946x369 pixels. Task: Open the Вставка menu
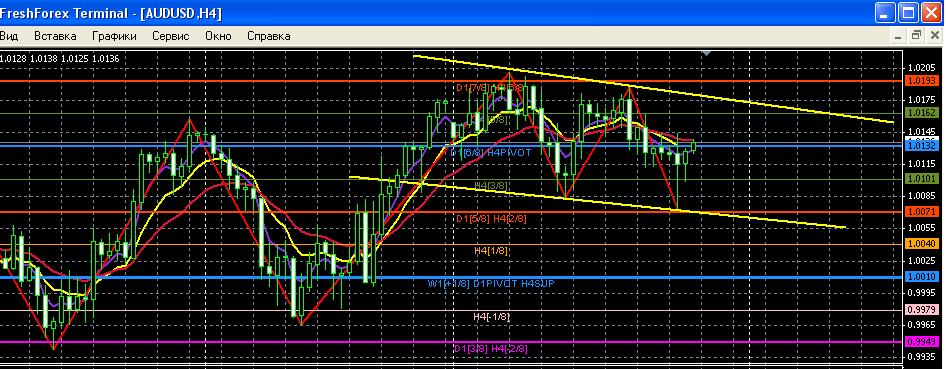coord(55,36)
